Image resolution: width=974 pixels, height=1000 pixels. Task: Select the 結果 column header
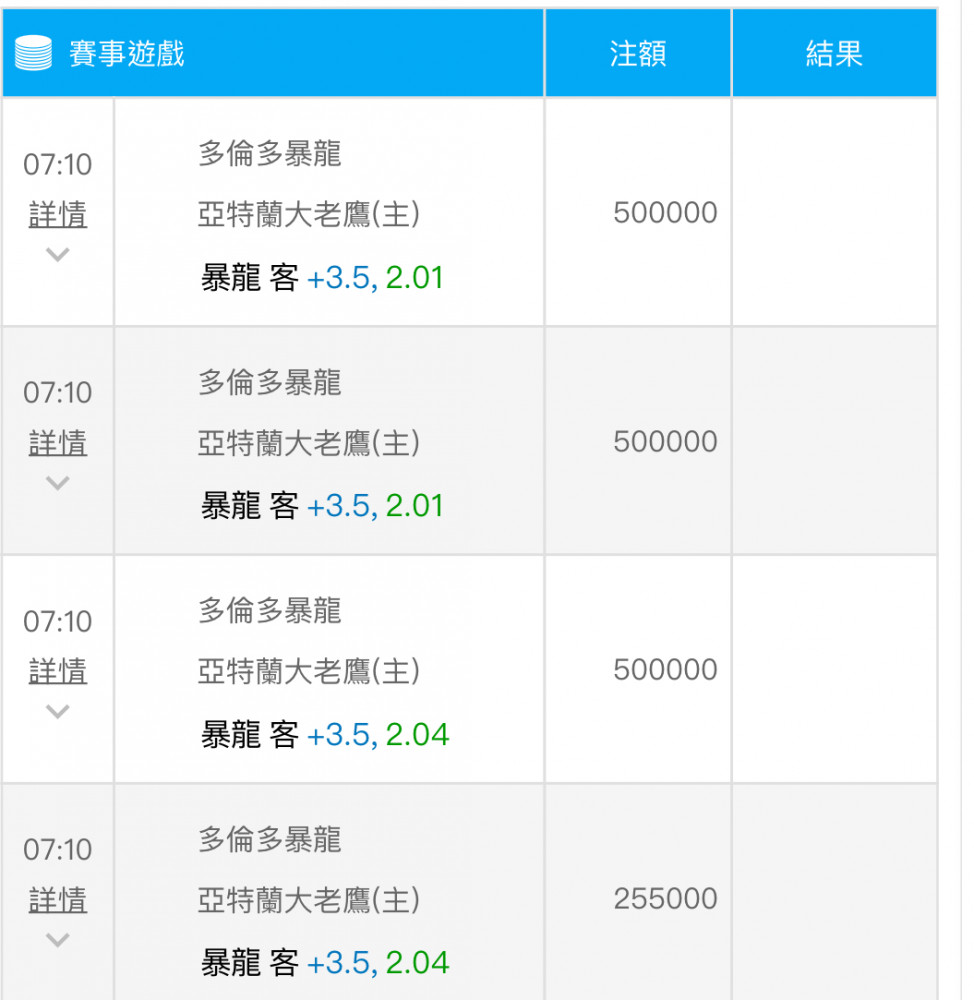(x=834, y=54)
